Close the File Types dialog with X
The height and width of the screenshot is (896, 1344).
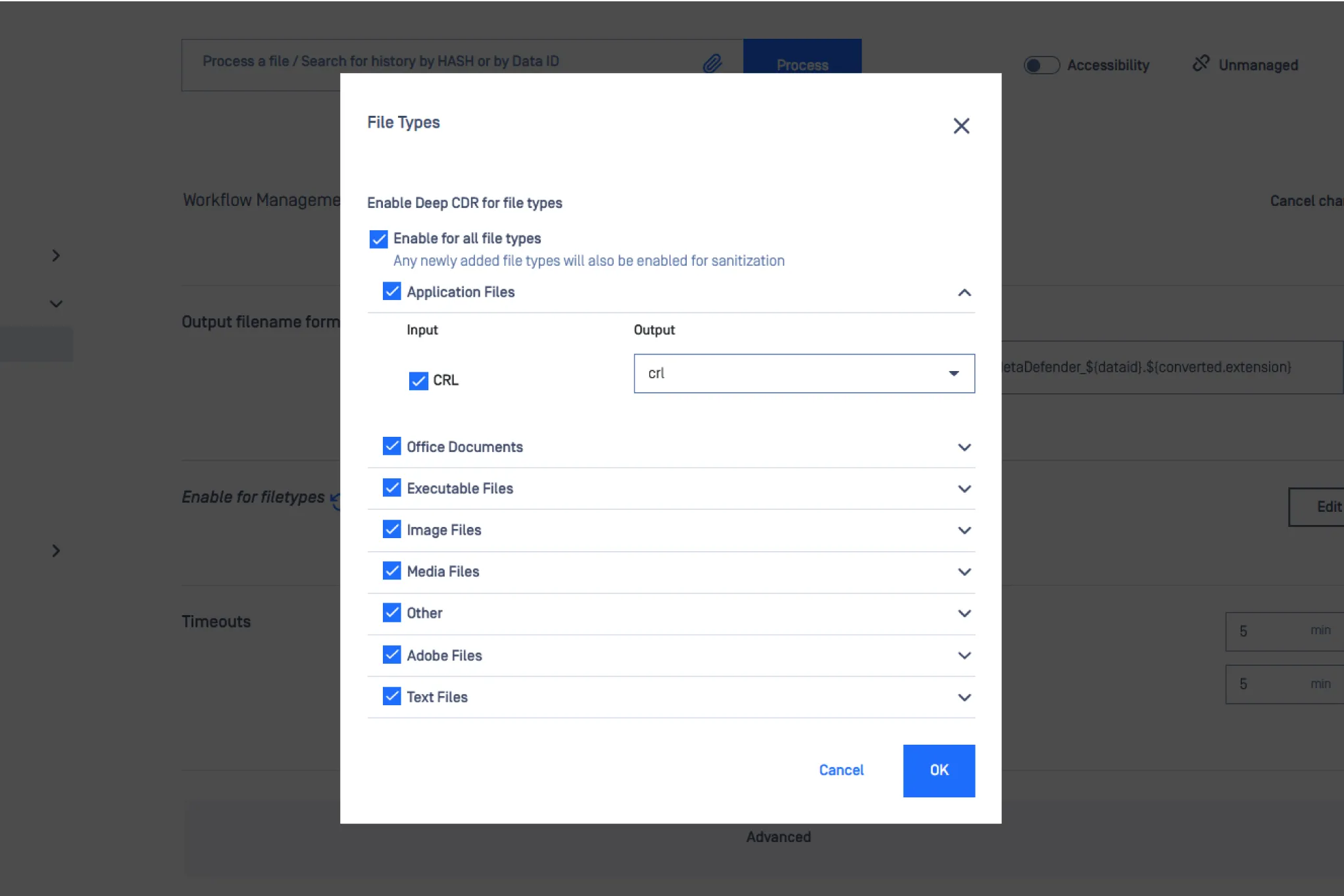click(x=961, y=126)
